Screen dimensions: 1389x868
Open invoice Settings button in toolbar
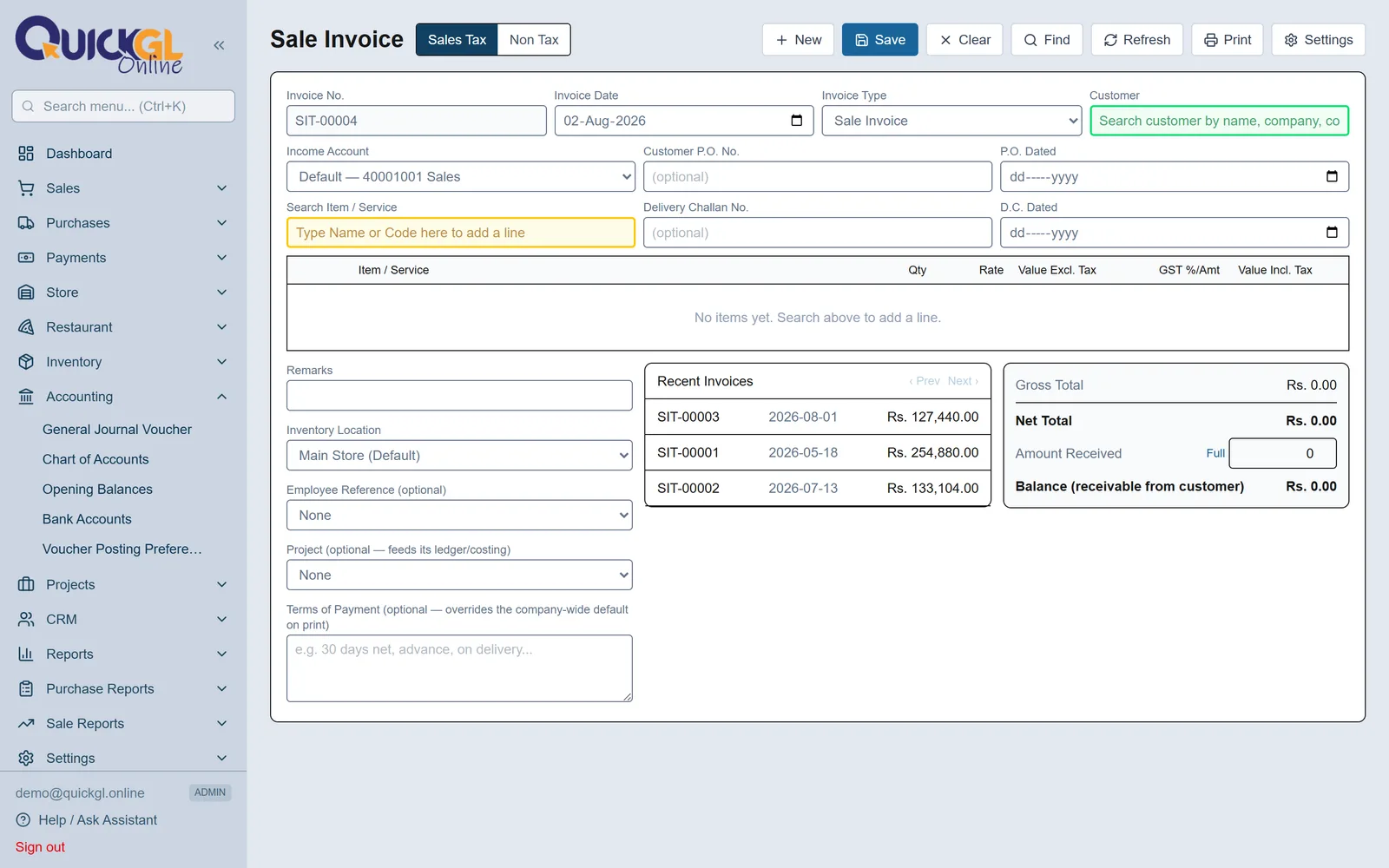tap(1318, 40)
